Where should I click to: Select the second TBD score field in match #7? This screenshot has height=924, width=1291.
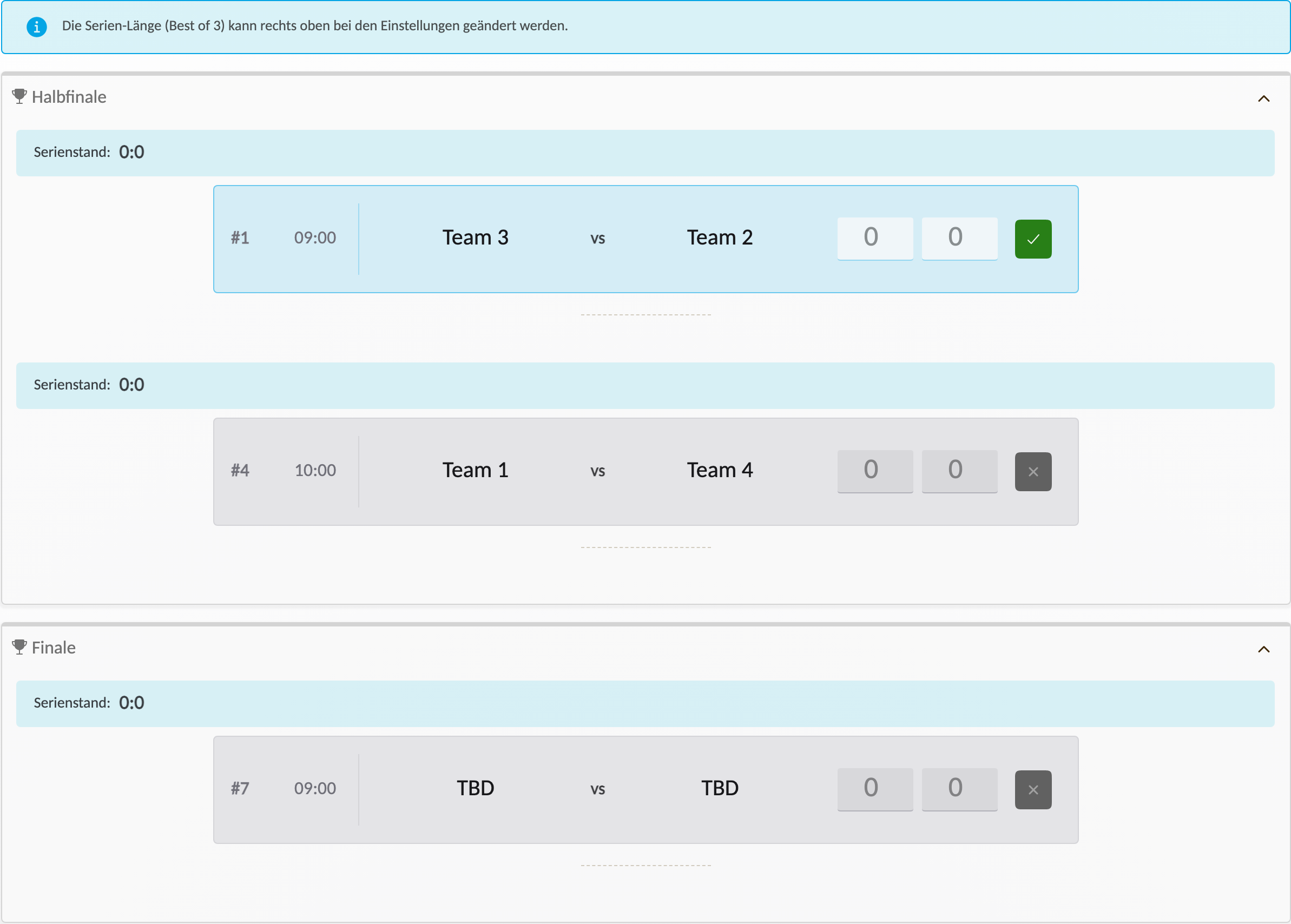coord(959,789)
